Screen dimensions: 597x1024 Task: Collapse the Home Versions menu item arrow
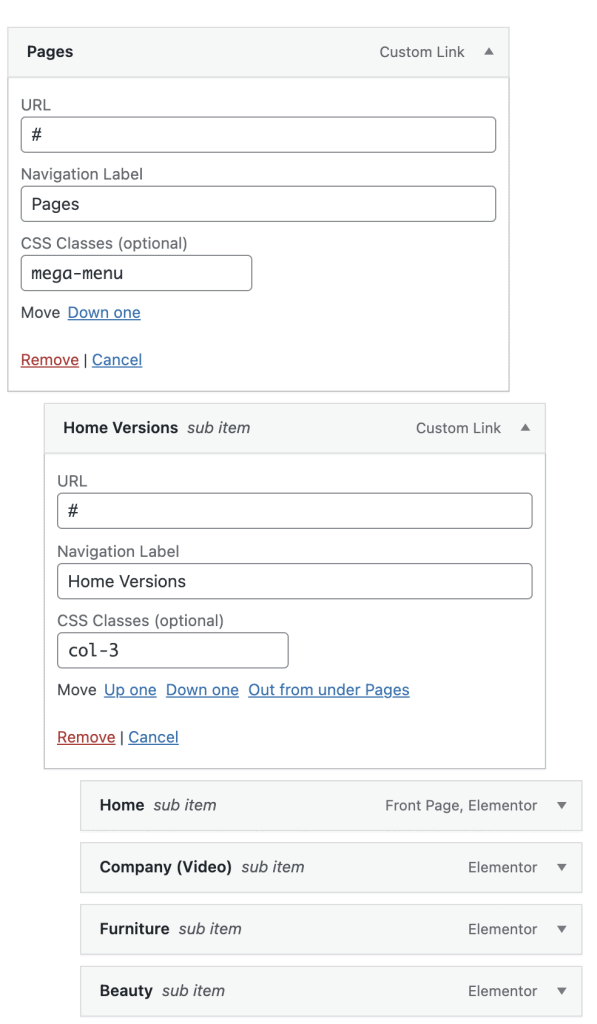click(x=525, y=428)
